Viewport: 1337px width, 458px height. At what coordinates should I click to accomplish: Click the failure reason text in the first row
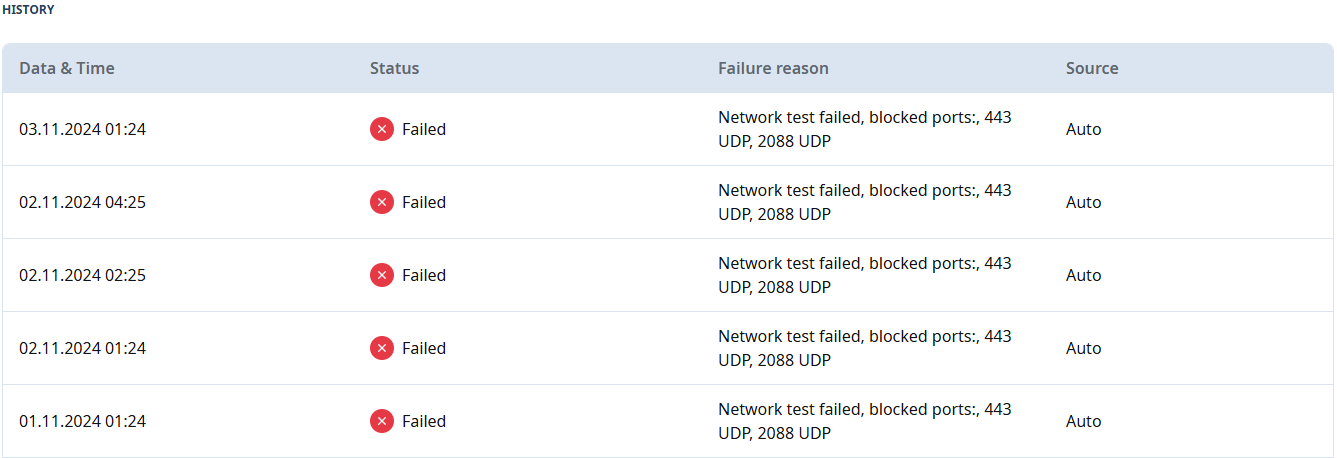[864, 129]
